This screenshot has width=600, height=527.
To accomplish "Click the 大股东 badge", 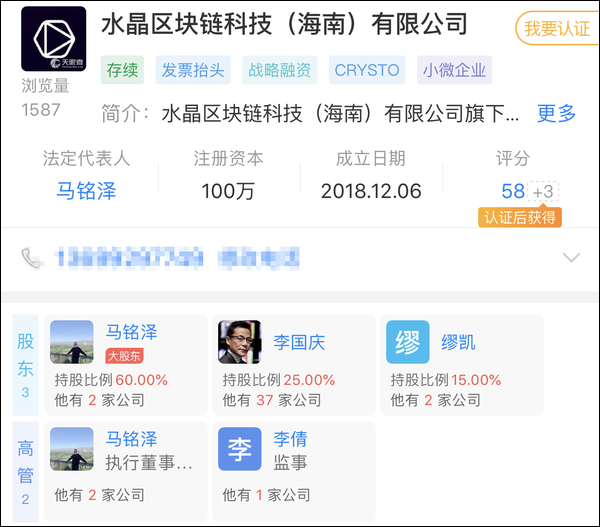I will (124, 356).
